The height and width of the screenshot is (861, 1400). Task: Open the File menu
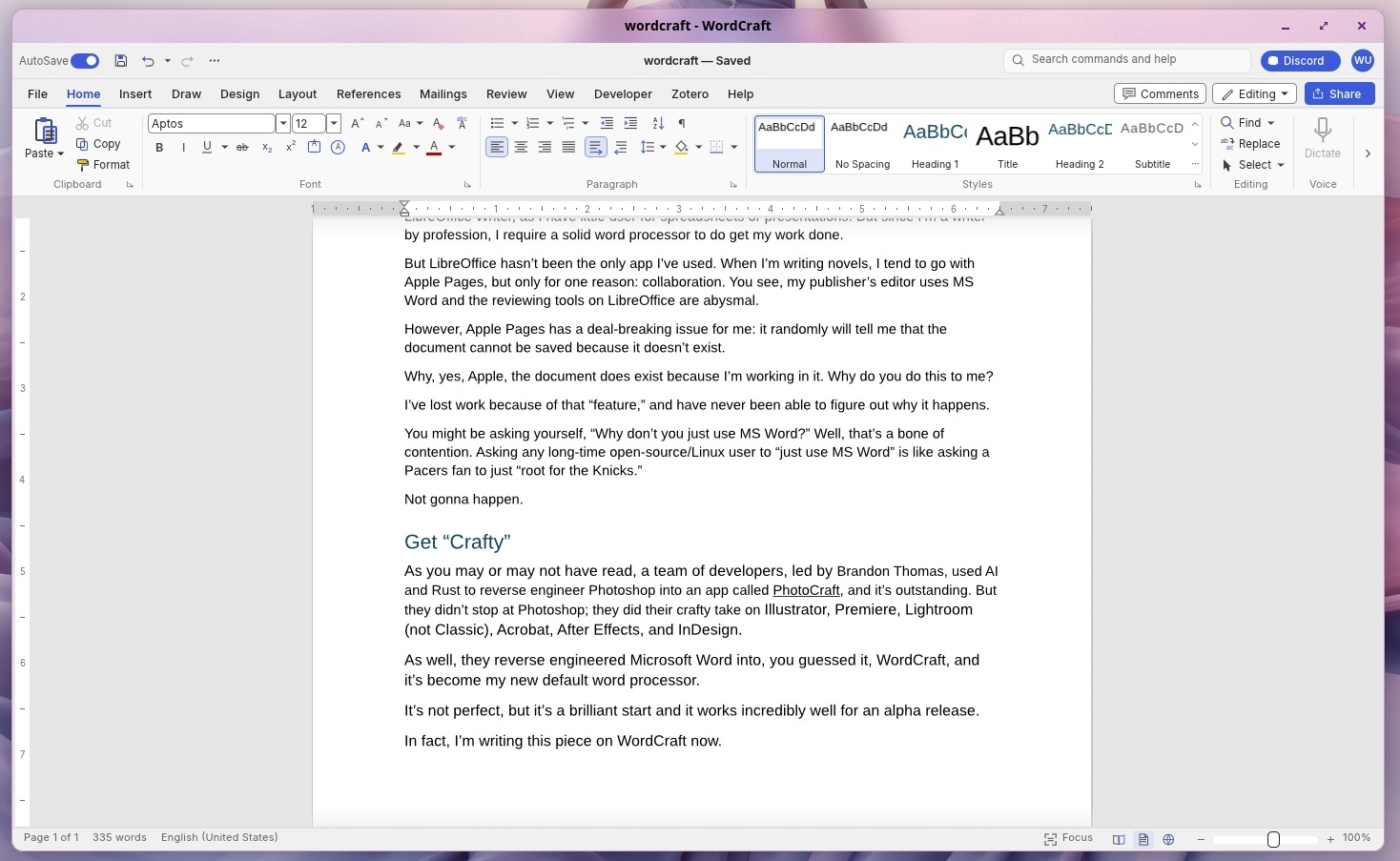38,93
